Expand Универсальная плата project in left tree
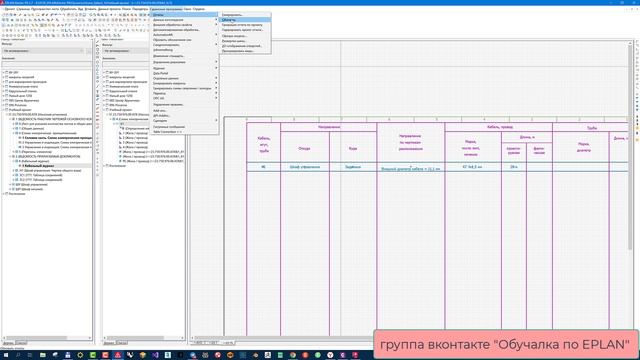The height and width of the screenshot is (360, 640). click(x=4, y=87)
